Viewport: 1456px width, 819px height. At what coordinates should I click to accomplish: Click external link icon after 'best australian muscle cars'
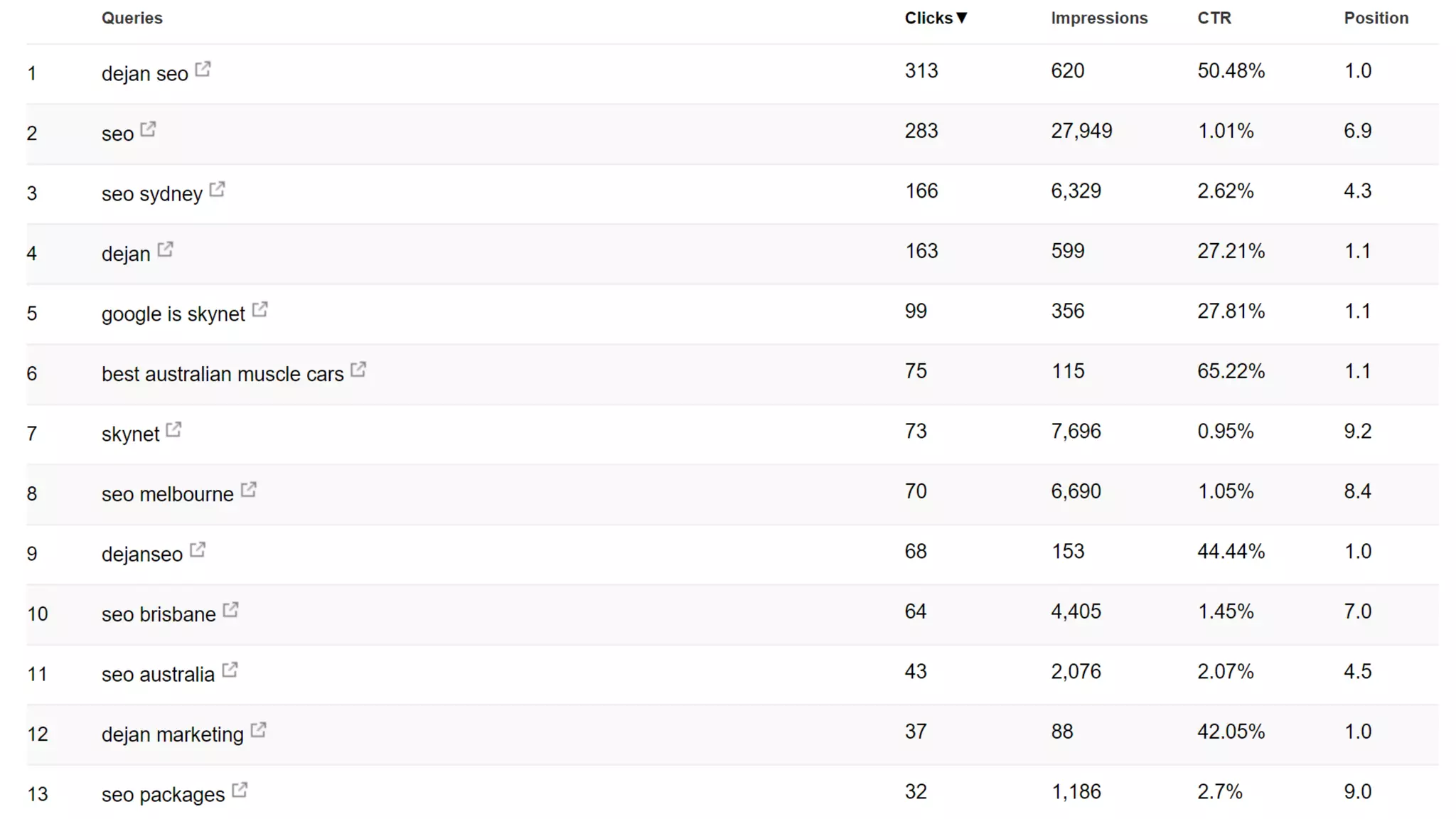[x=359, y=369]
